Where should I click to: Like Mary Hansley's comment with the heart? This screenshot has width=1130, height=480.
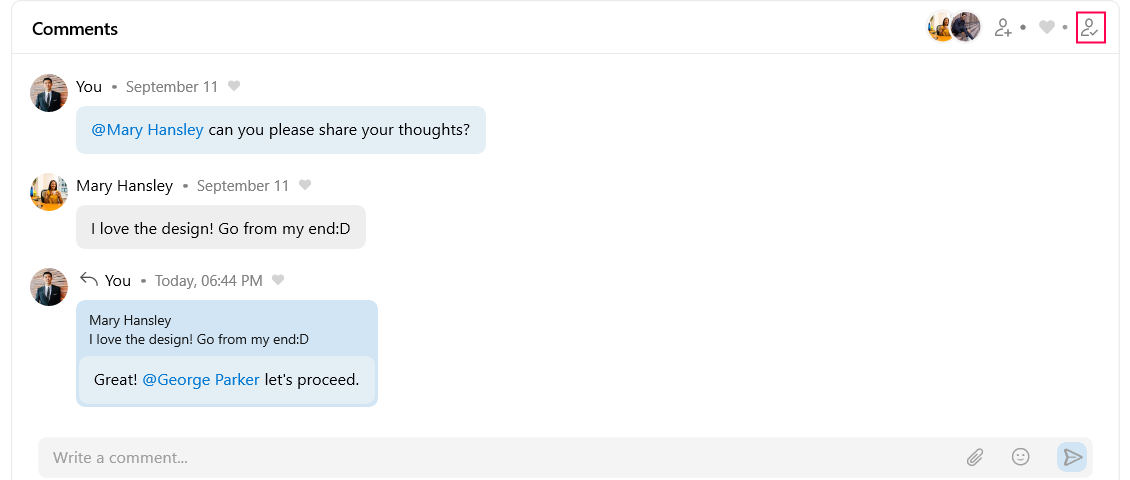(x=305, y=186)
